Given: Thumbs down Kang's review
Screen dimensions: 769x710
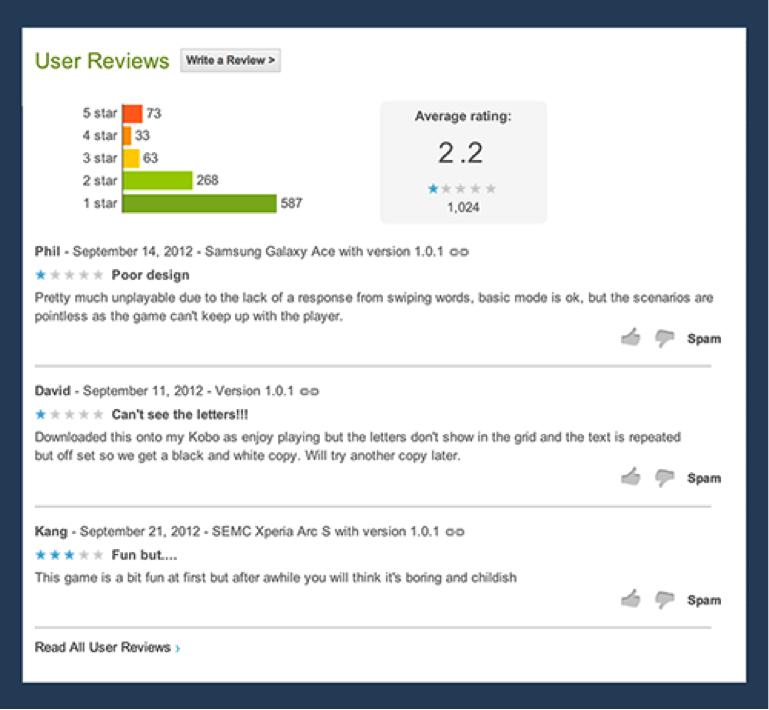Looking at the screenshot, I should point(664,600).
